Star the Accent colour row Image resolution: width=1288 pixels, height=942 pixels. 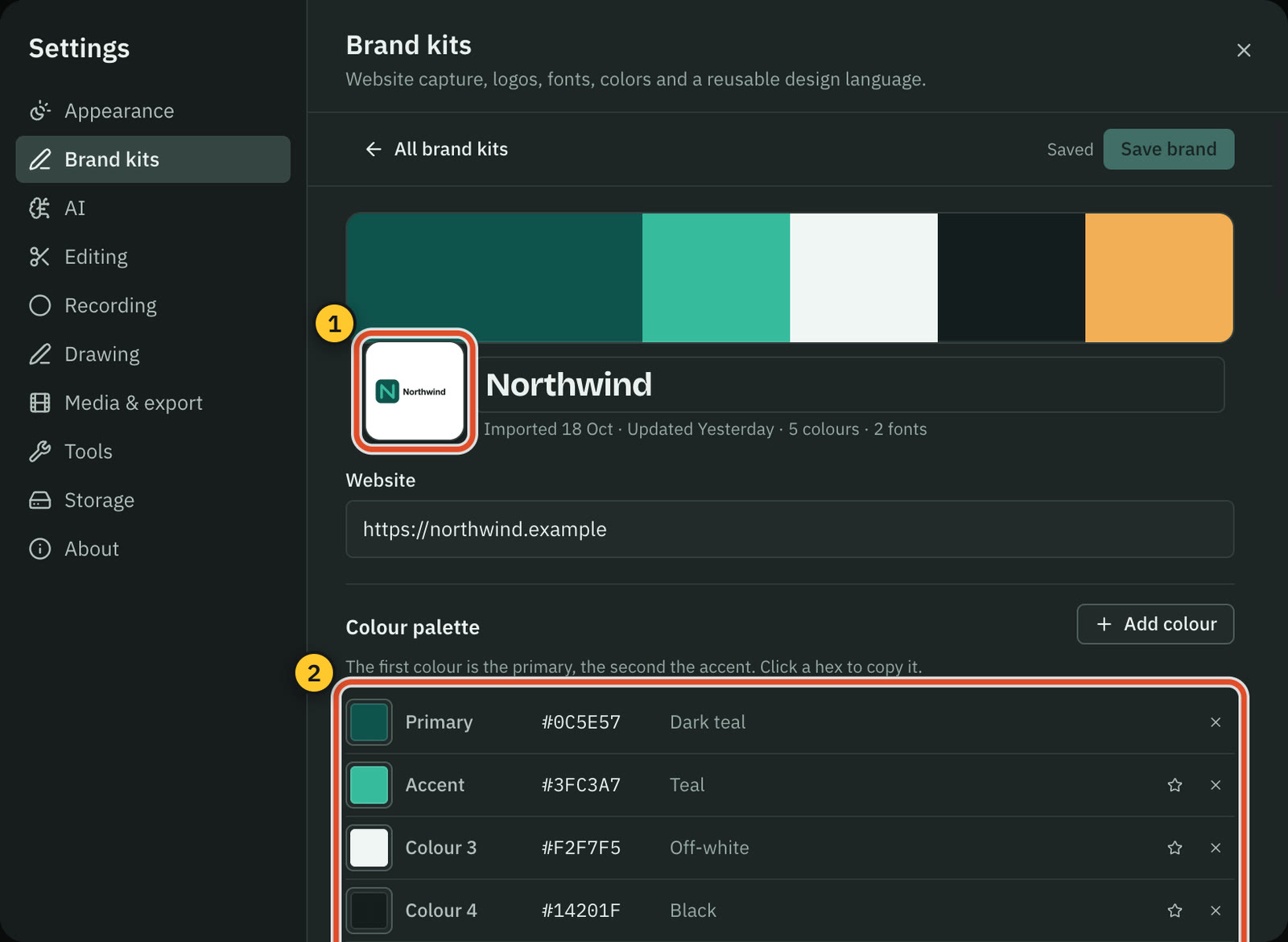pos(1175,785)
